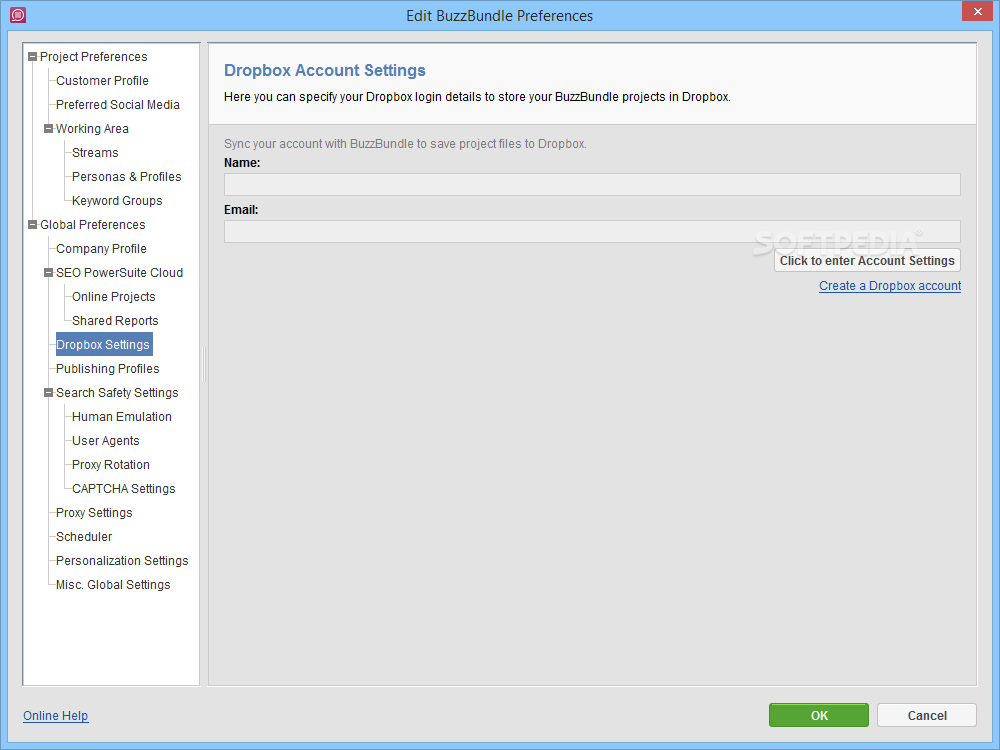
Task: Click the BuzzBundle app icon in title bar
Action: [18, 15]
